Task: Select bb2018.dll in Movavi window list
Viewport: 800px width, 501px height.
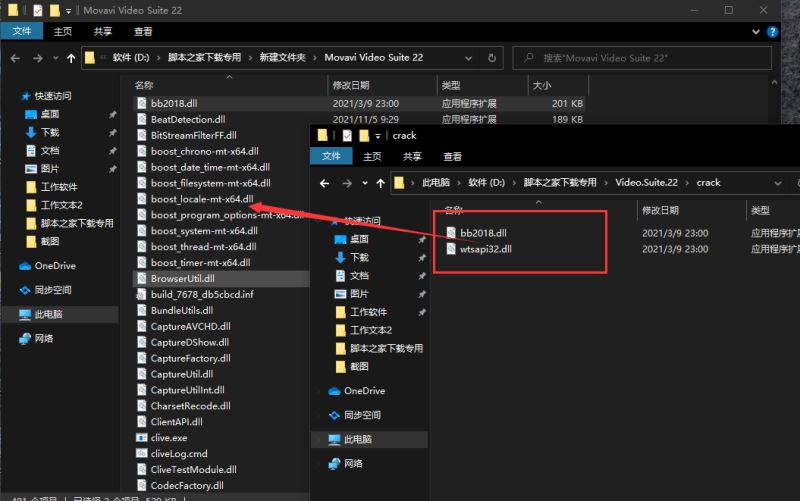Action: 174,104
